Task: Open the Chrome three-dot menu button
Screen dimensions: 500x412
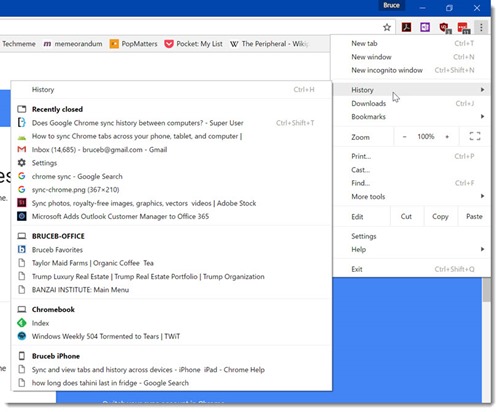Action: (481, 27)
